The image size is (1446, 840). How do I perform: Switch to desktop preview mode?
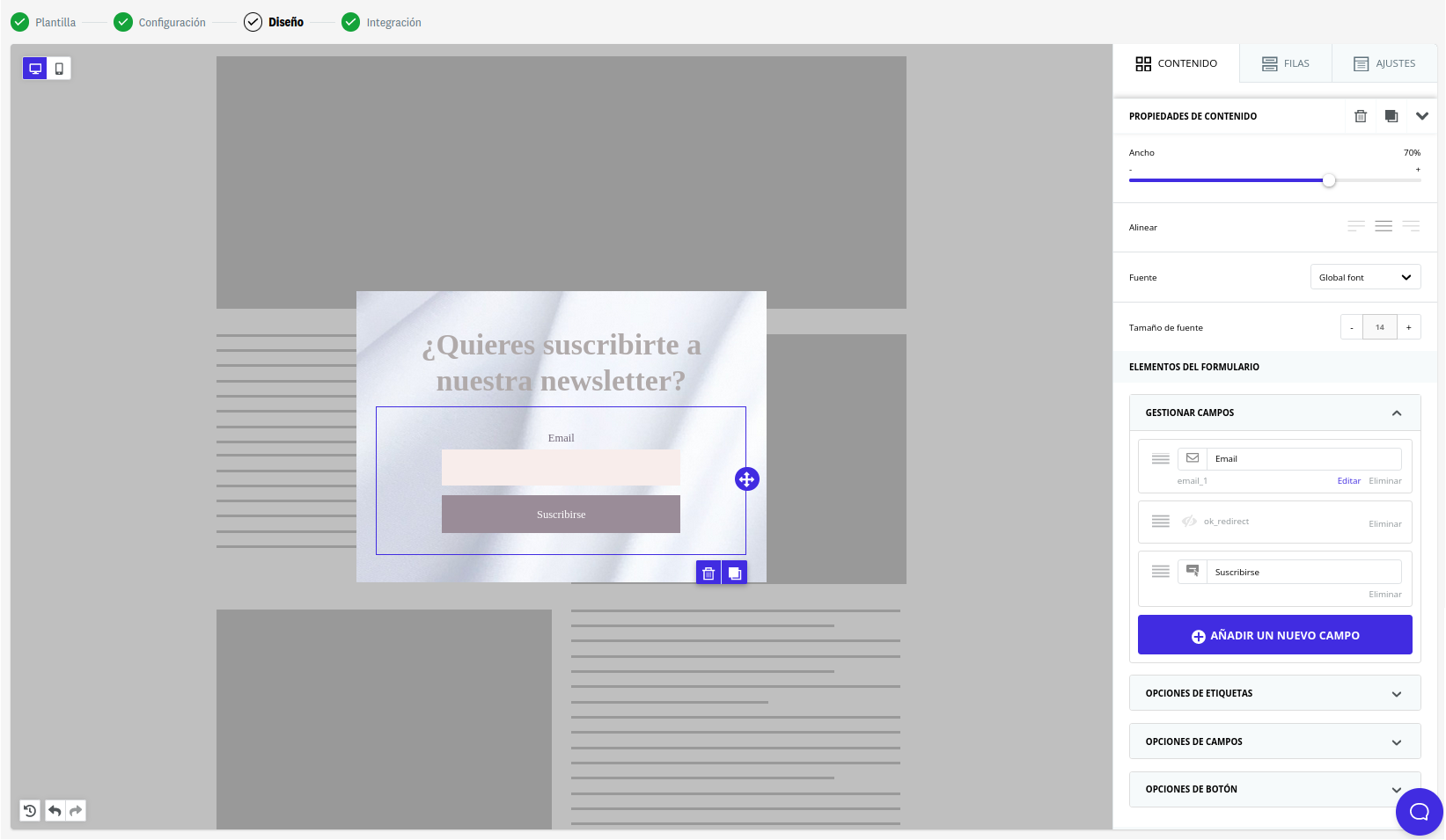pos(35,69)
